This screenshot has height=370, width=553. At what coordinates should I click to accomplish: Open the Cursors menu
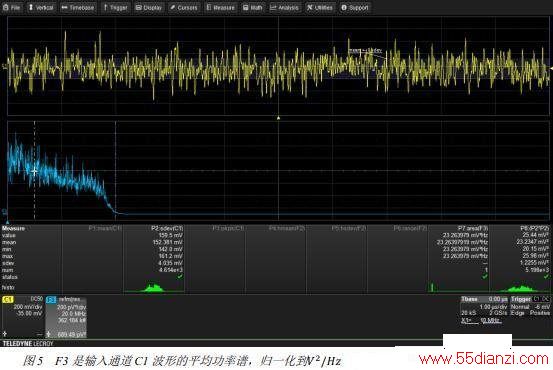[x=184, y=7]
